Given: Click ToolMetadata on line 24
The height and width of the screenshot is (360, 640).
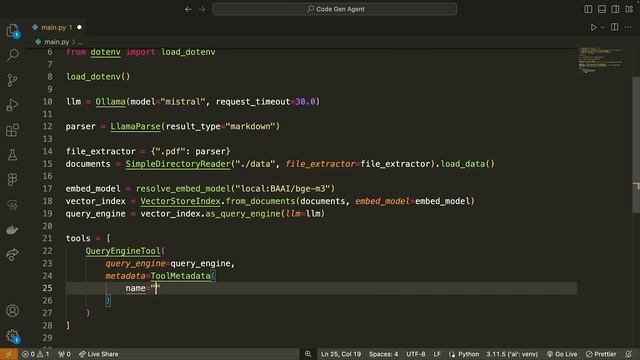Looking at the screenshot, I should 181,276.
